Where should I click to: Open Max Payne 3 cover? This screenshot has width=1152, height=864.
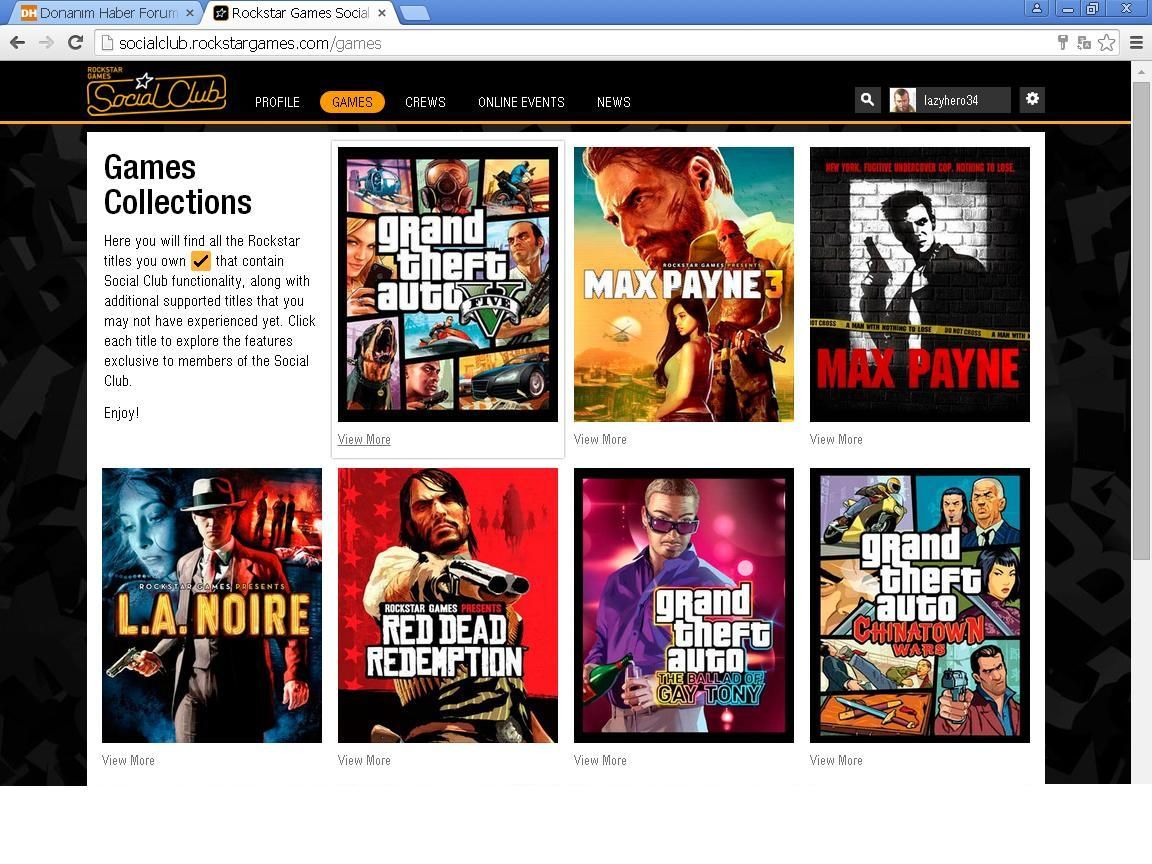pyautogui.click(x=683, y=284)
